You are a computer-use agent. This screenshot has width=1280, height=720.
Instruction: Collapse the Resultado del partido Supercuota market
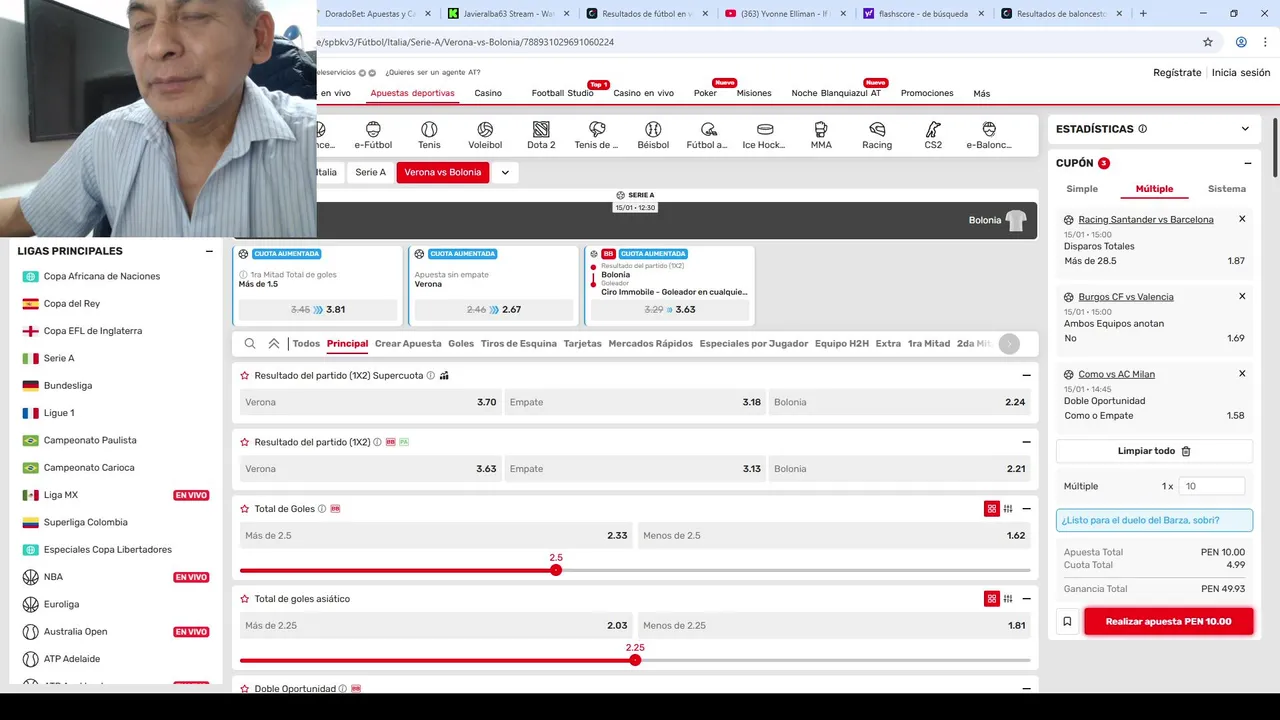coord(1026,376)
